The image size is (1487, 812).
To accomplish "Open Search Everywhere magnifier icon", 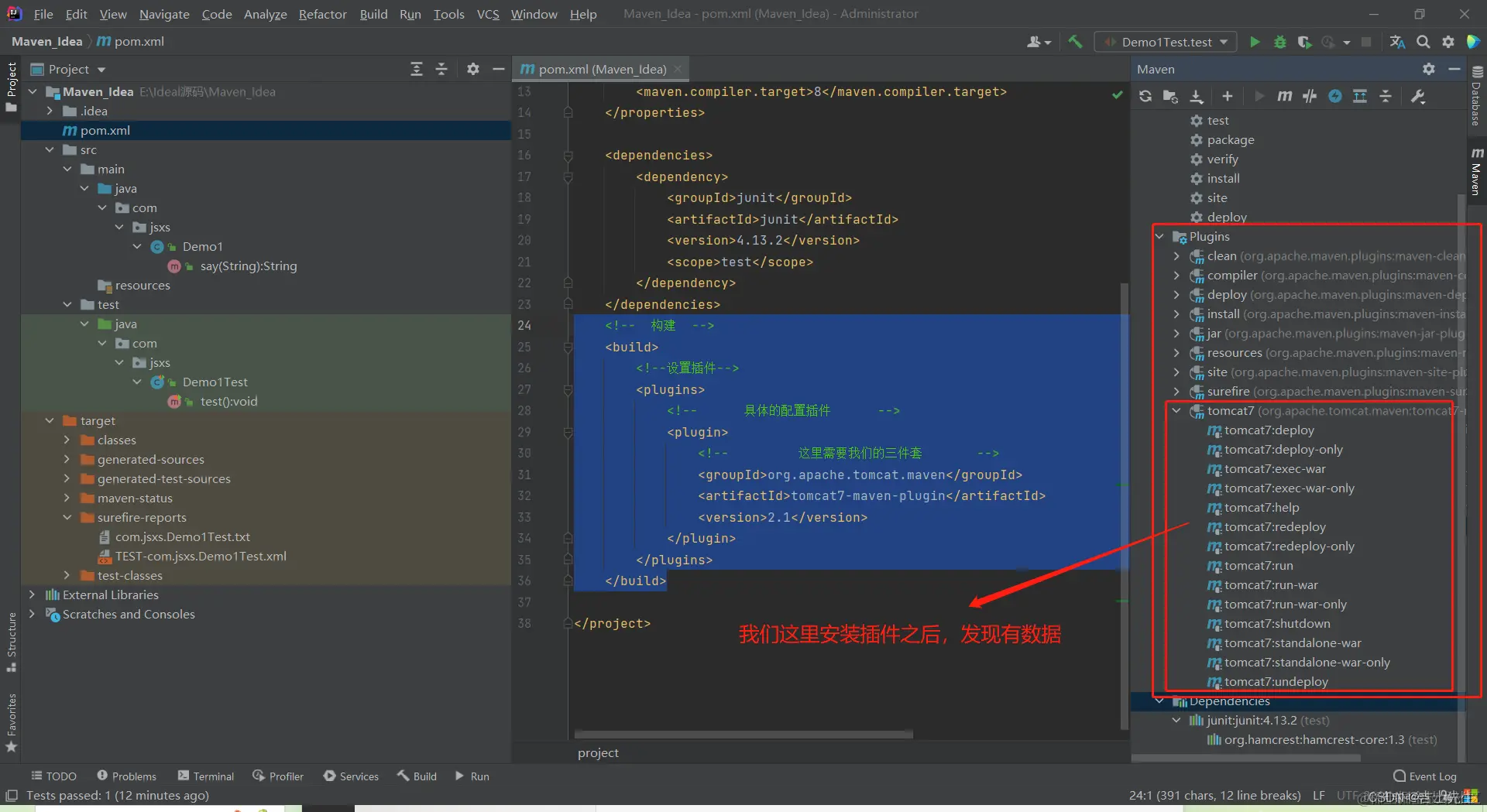I will [x=1423, y=42].
